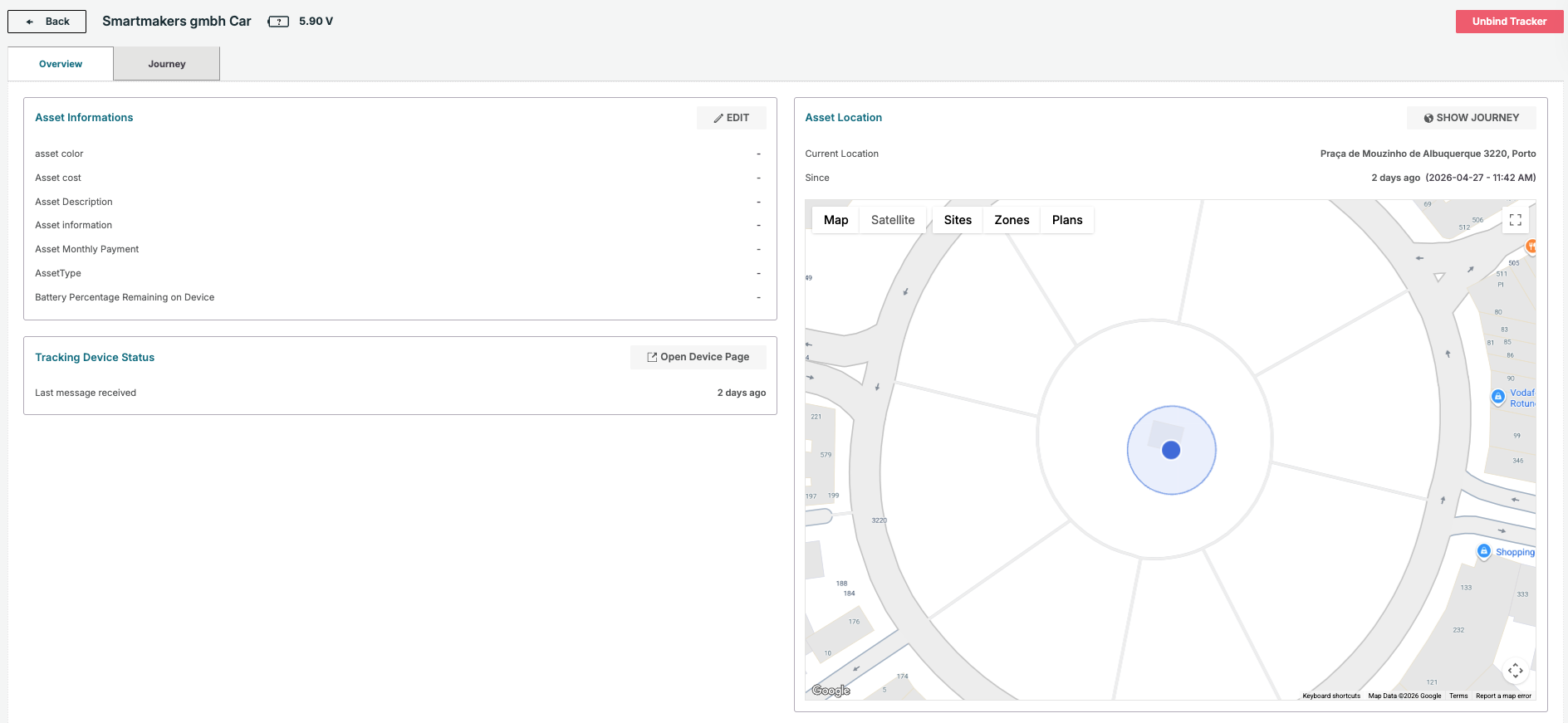
Task: Click the asset color row label
Action: [59, 154]
